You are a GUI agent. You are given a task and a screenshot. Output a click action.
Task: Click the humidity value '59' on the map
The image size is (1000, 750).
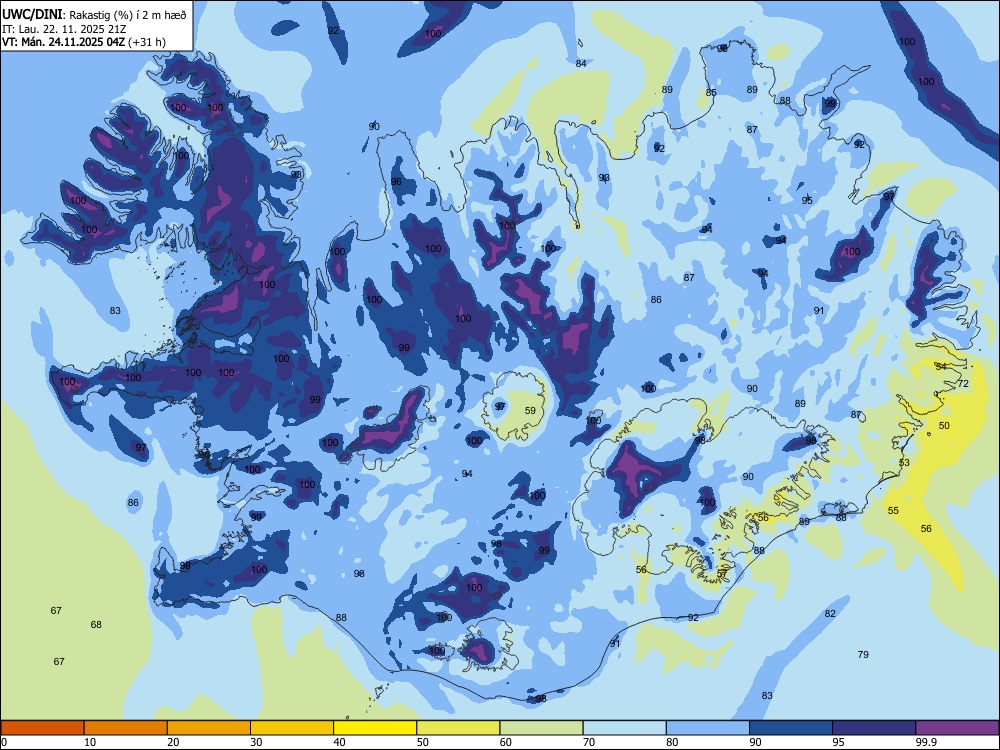pos(530,411)
